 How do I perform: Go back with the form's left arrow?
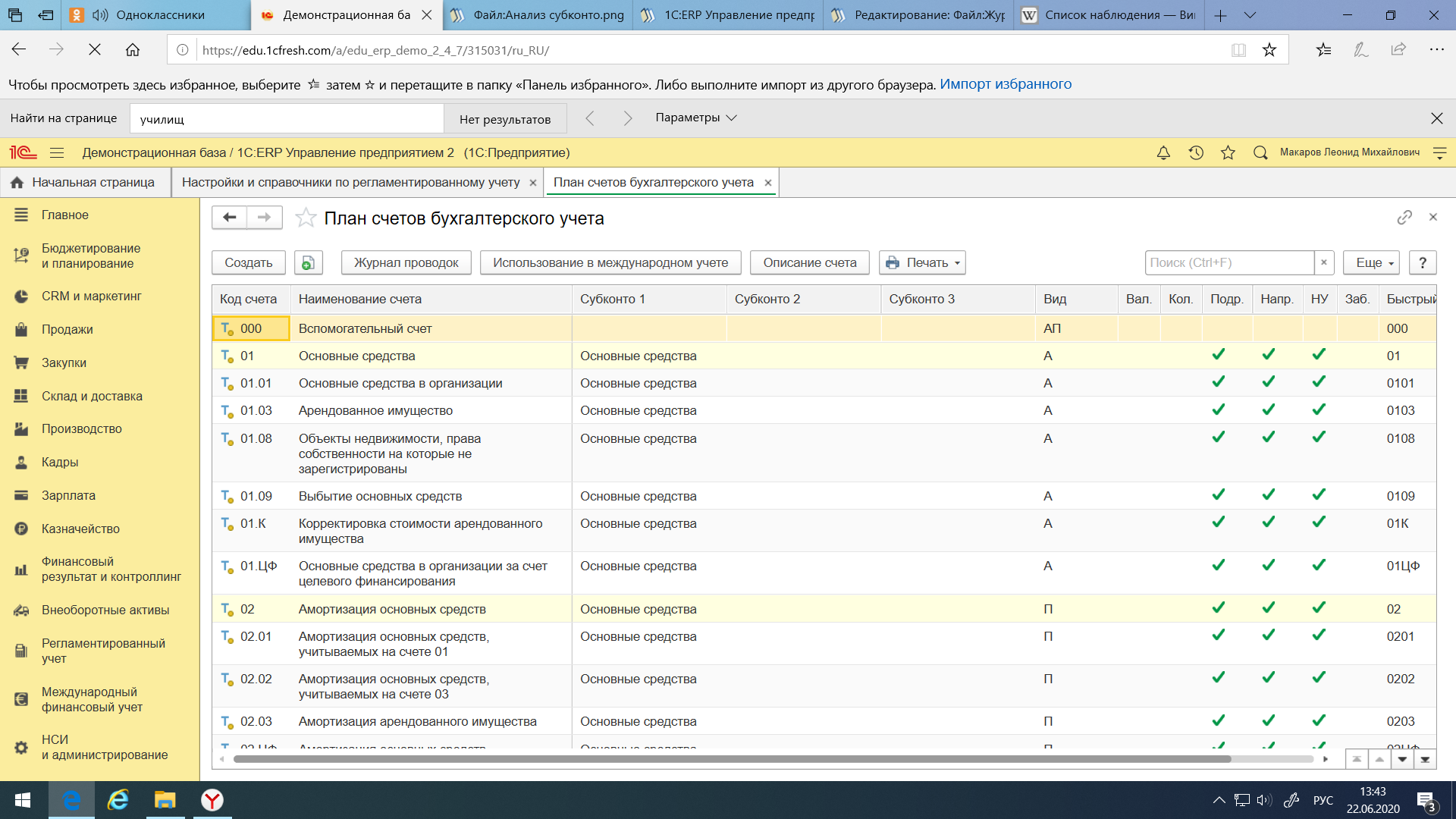click(229, 218)
